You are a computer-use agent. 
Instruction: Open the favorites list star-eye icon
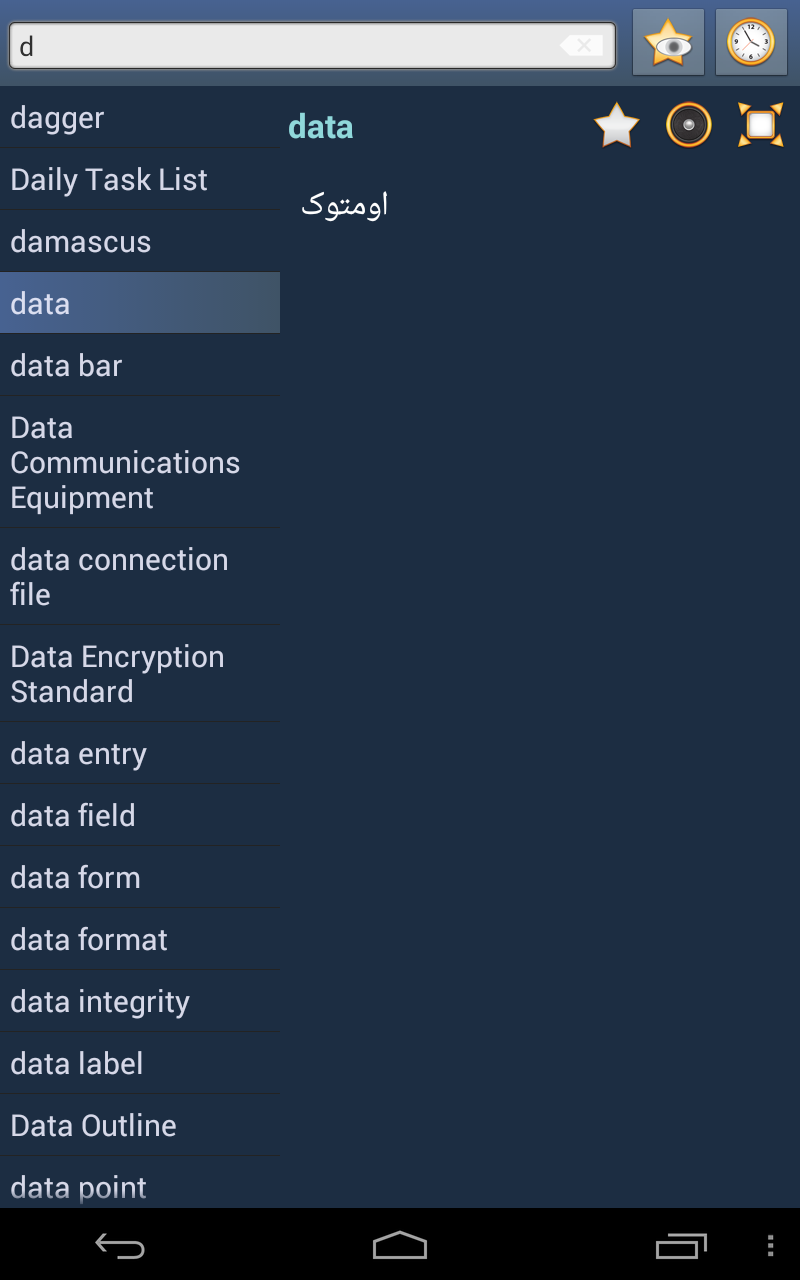668,42
